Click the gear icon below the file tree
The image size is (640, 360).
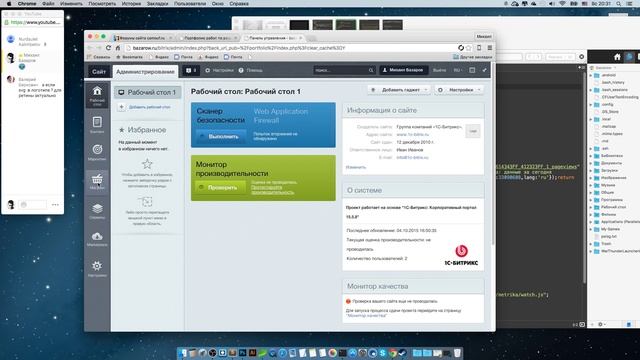click(x=600, y=324)
